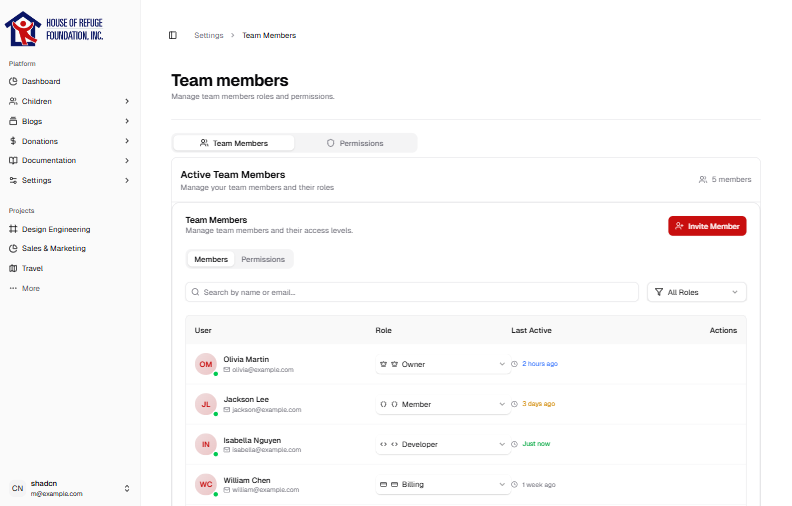Viewport: 792px width, 506px height.
Task: Click the CN user avatar
Action: click(x=17, y=488)
